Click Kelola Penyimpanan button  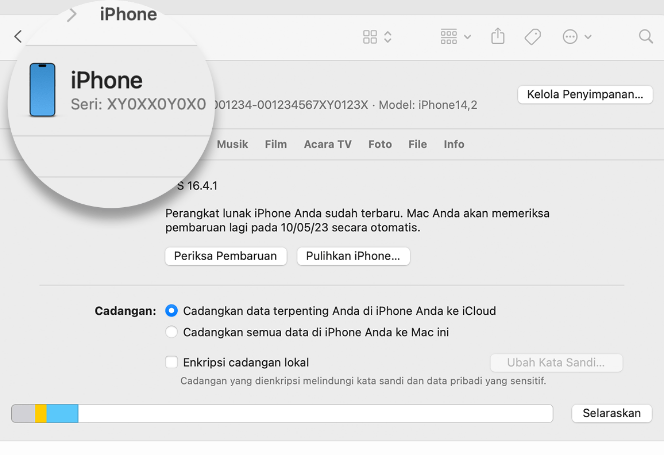[x=585, y=94]
